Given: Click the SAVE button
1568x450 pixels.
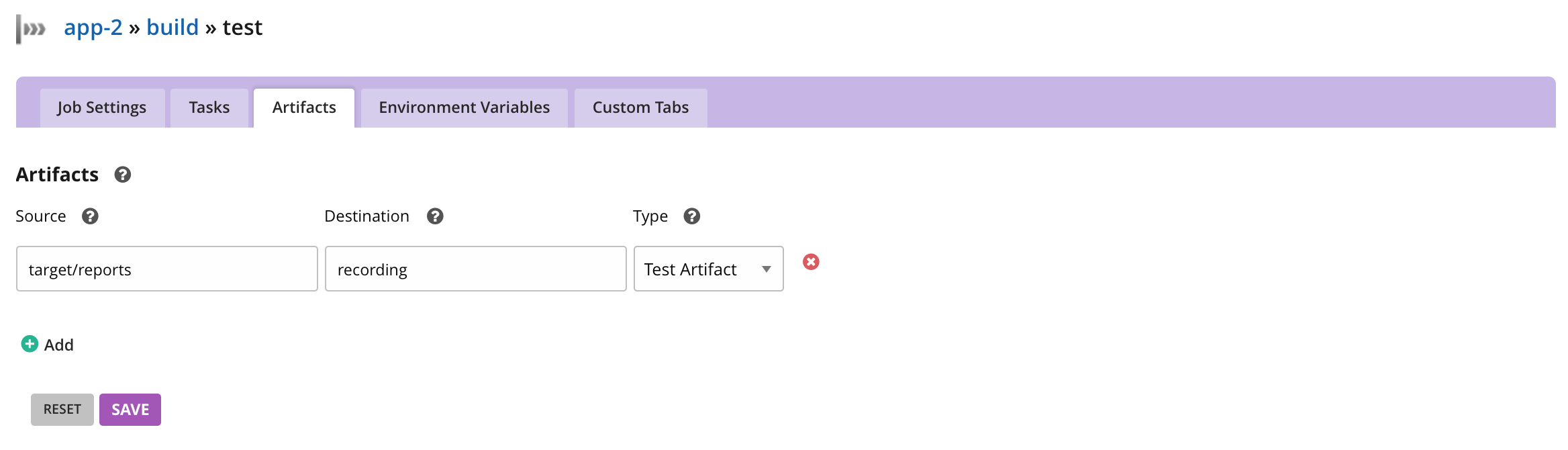Looking at the screenshot, I should (130, 410).
